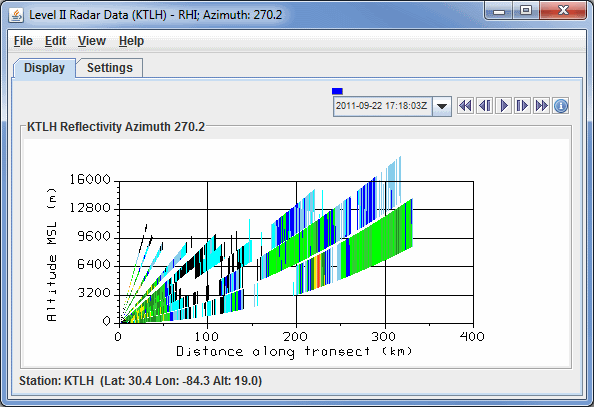Step back one animation frame
This screenshot has width=594, height=407.
(485, 105)
